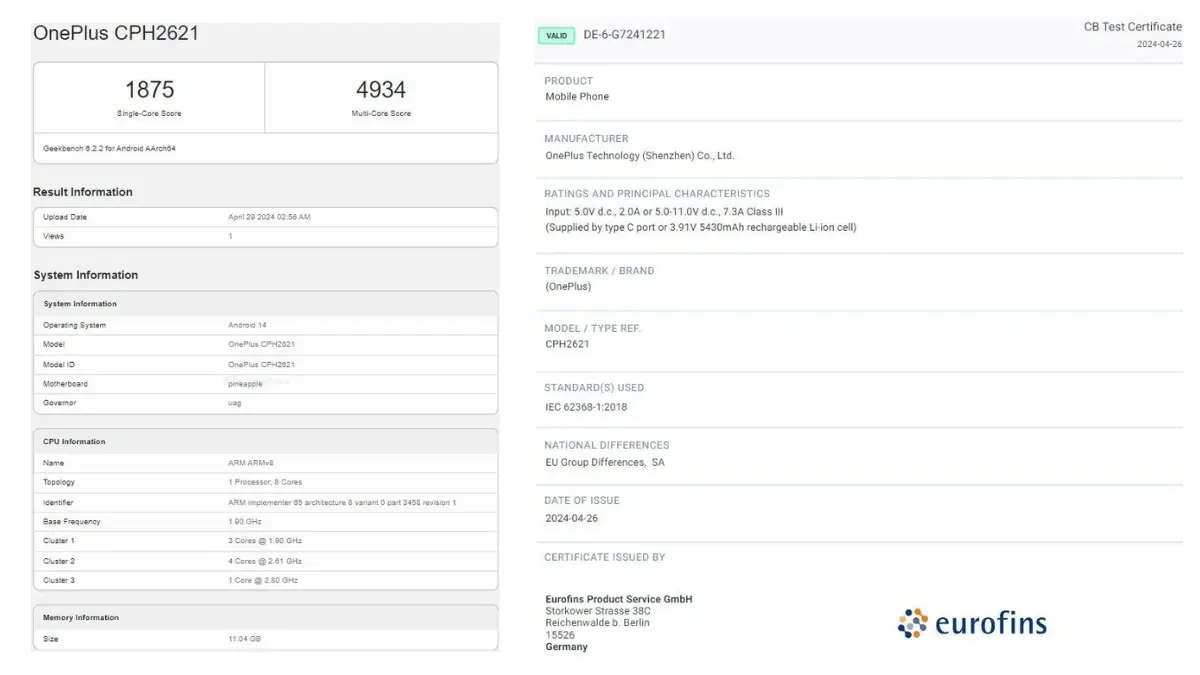Click the 'STANDARD(S) USED' label

tap(594, 388)
